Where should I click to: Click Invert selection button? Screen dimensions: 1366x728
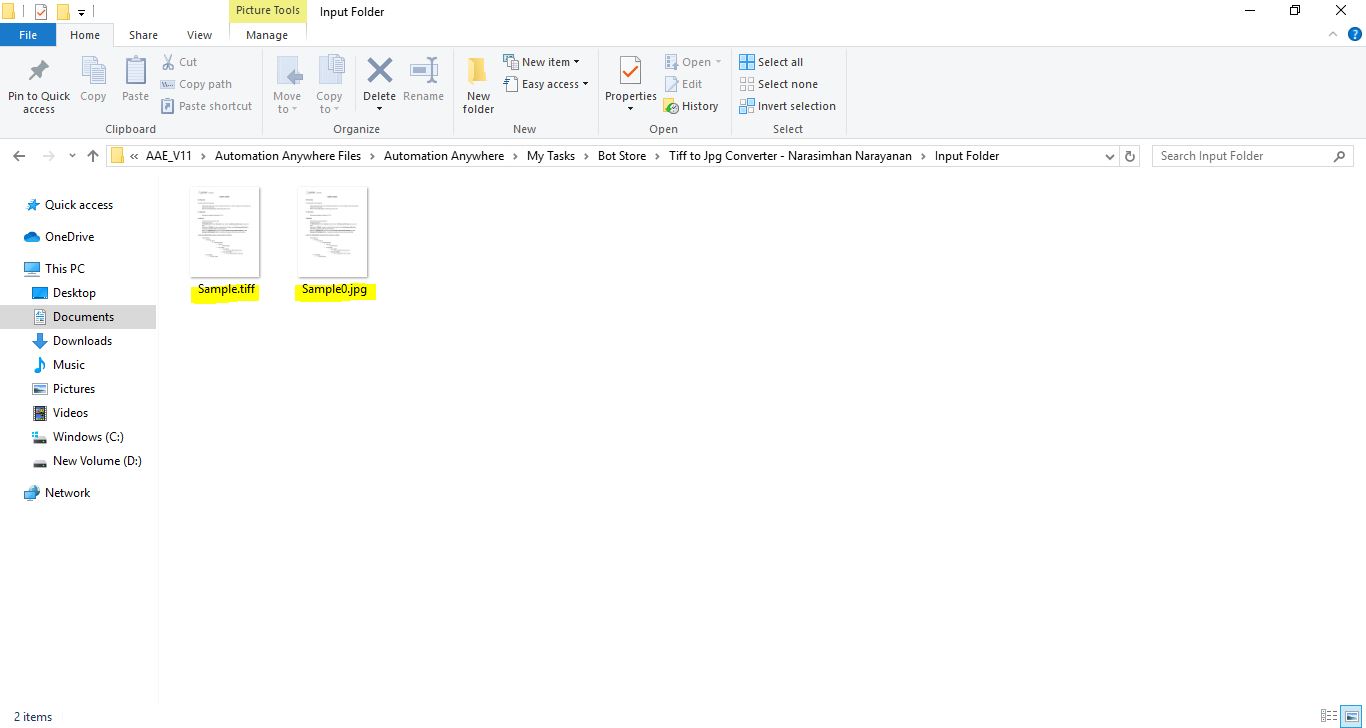pos(787,106)
